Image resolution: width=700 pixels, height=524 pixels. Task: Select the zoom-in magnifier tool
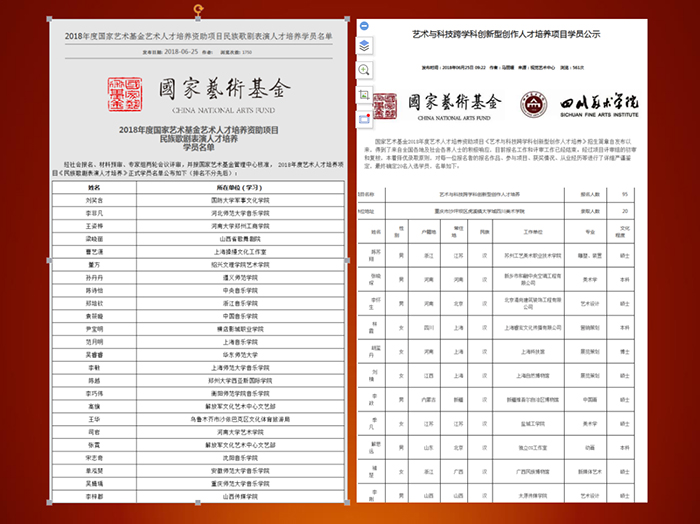point(364,69)
